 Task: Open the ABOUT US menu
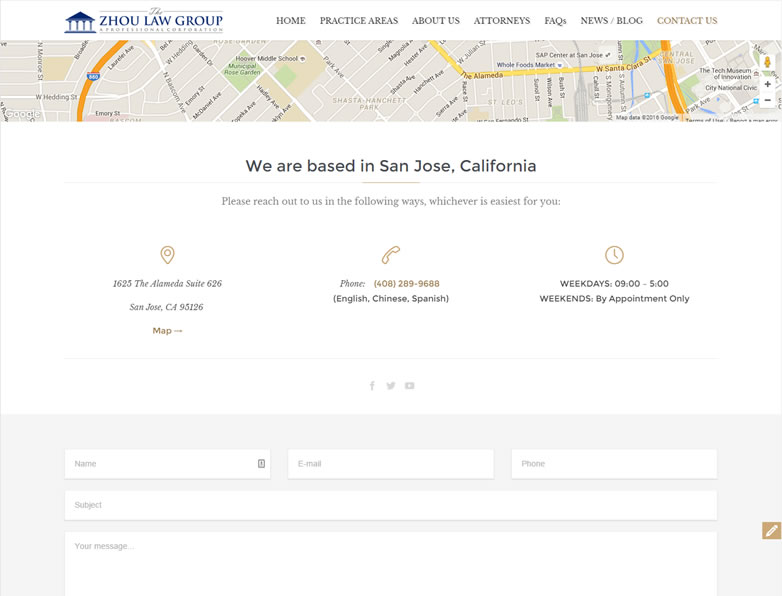pos(435,21)
